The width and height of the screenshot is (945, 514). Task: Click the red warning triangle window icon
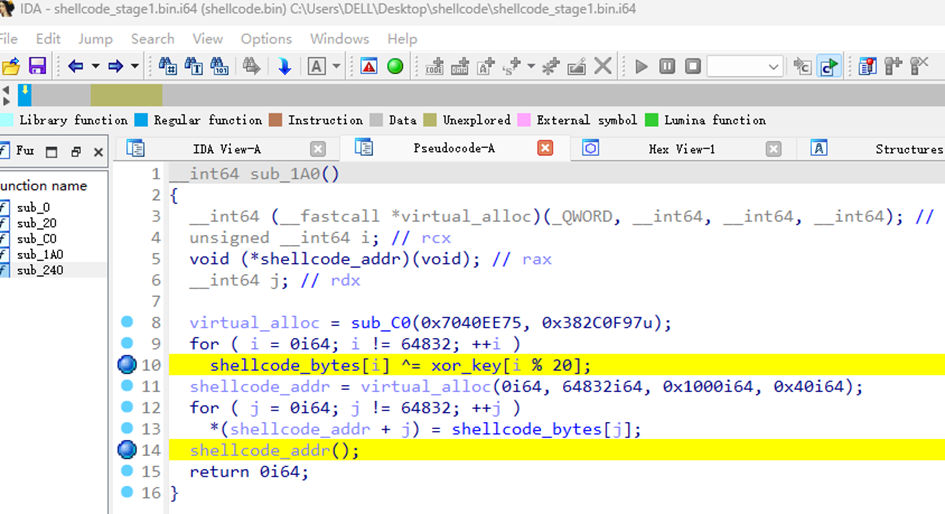pos(369,66)
